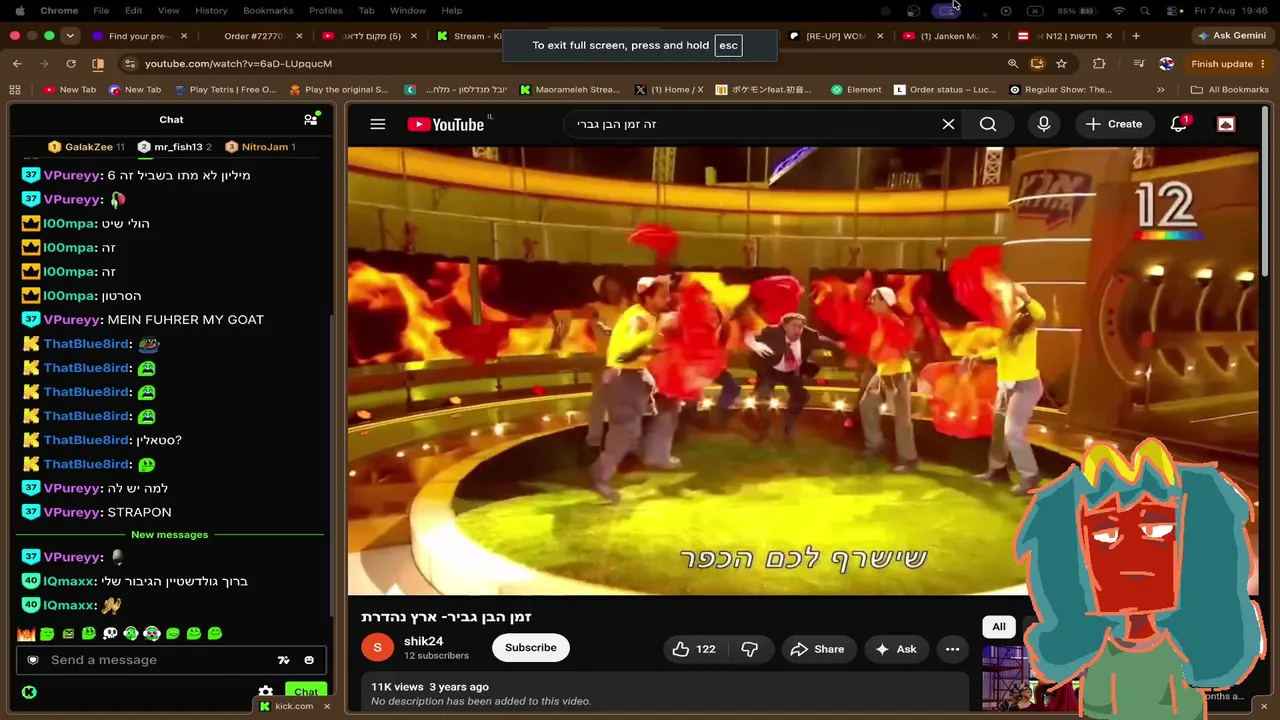
Task: Jump to New messages in chat
Action: coord(170,535)
